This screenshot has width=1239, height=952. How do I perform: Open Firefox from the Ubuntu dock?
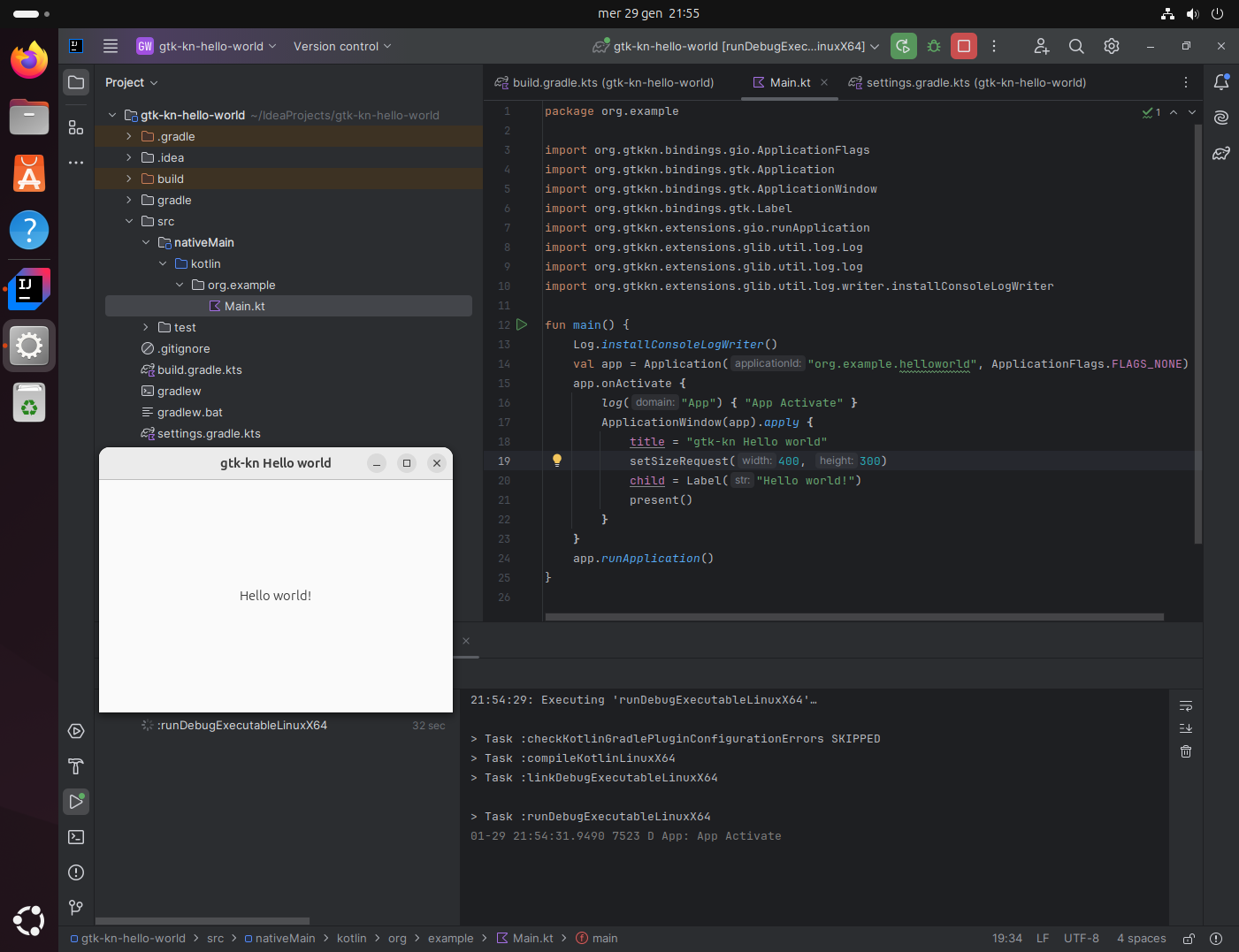pyautogui.click(x=29, y=60)
